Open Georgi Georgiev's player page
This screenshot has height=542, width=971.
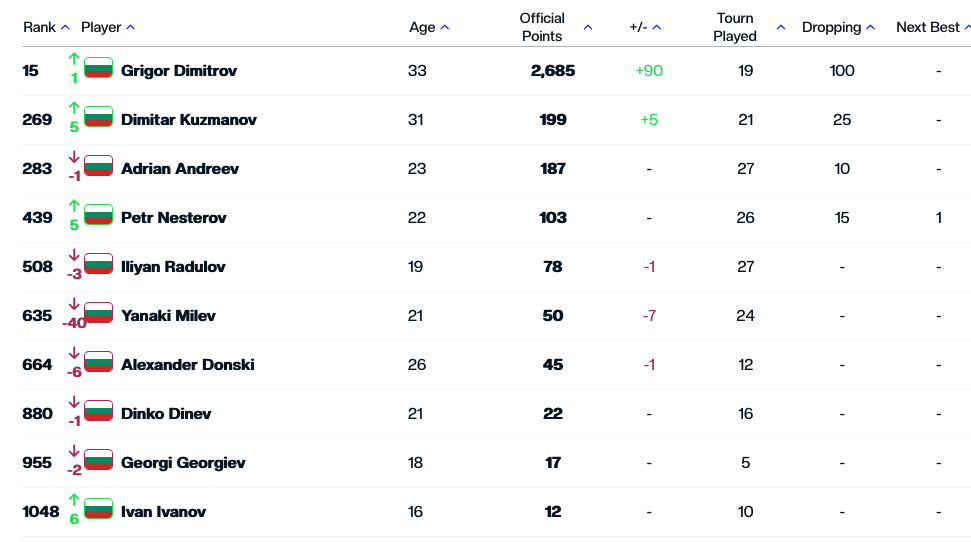[x=183, y=463]
